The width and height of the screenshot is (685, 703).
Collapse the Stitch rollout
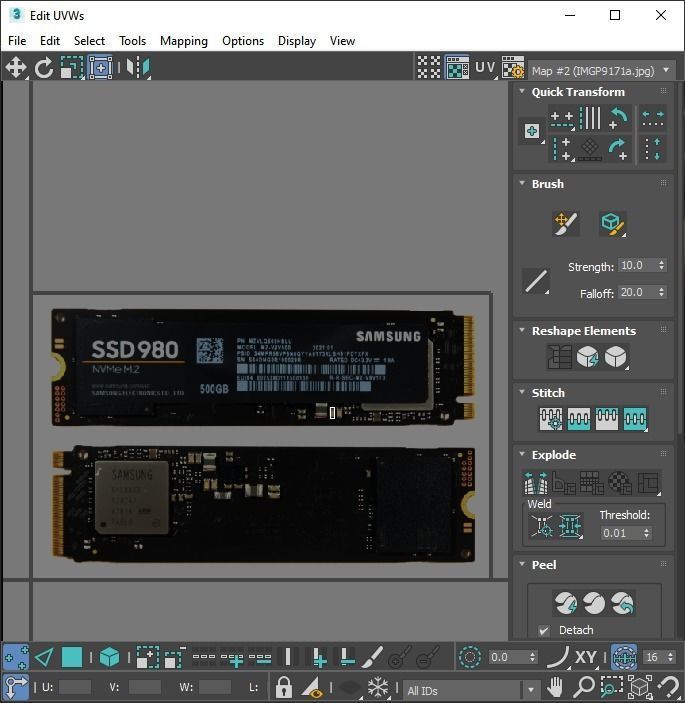point(522,392)
